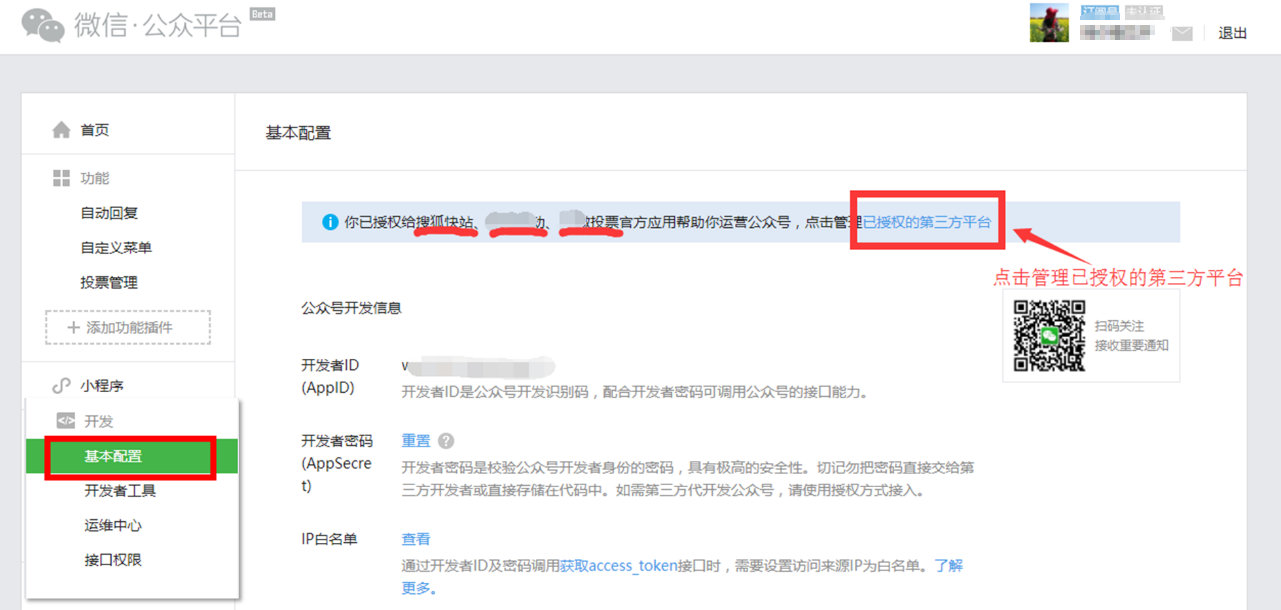Click the info icon in the authorization banner
Image resolution: width=1281 pixels, height=610 pixels.
(331, 222)
